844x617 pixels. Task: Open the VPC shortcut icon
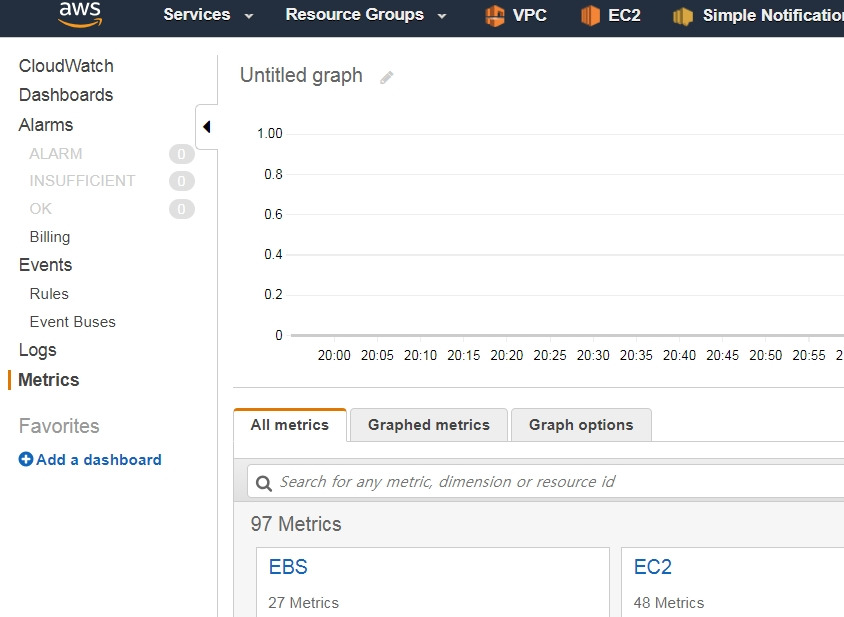click(x=495, y=15)
